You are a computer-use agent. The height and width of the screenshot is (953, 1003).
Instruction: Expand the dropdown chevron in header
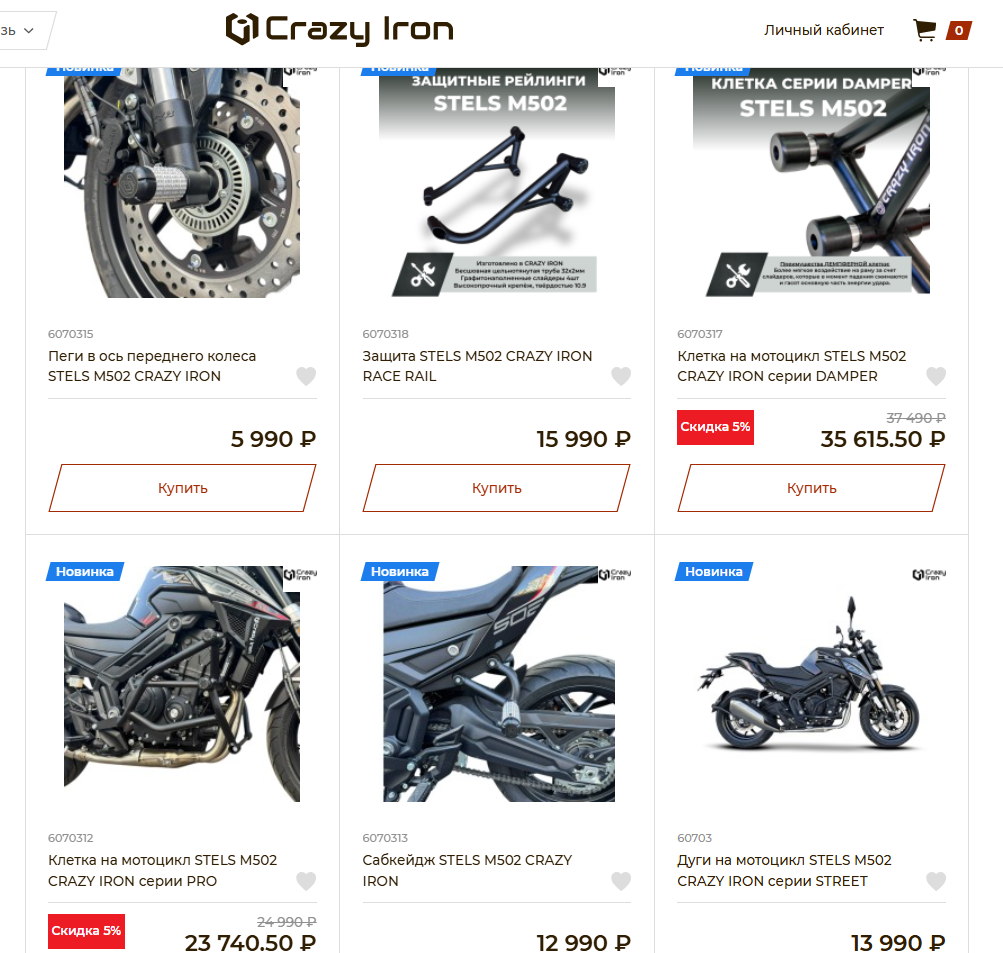(x=28, y=31)
